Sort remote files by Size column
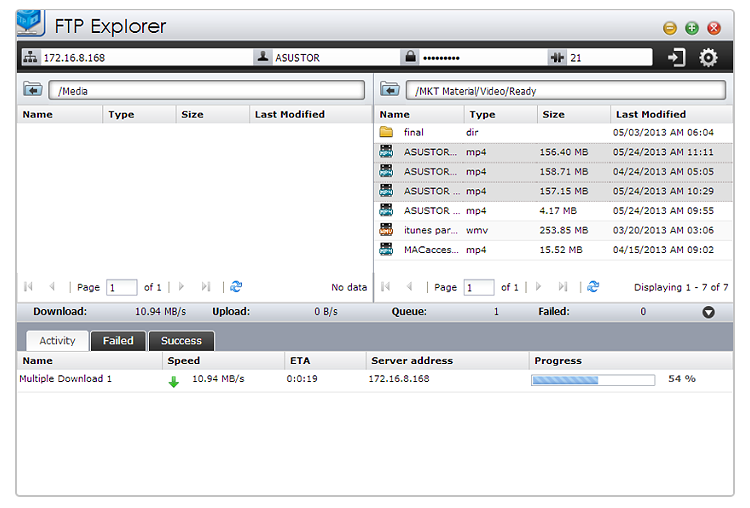 coord(553,115)
